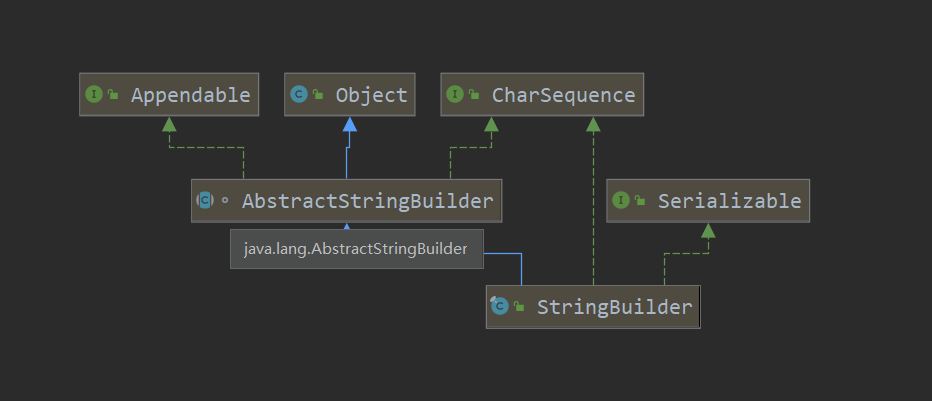932x401 pixels.
Task: Select the AbstractStringBuilder node label
Action: click(367, 200)
